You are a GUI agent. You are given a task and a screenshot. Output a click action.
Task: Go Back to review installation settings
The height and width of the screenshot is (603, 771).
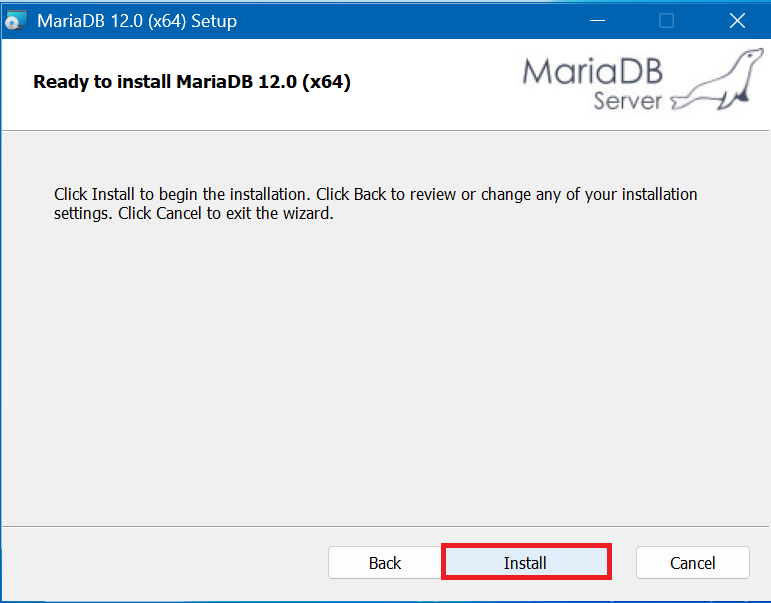click(x=385, y=563)
